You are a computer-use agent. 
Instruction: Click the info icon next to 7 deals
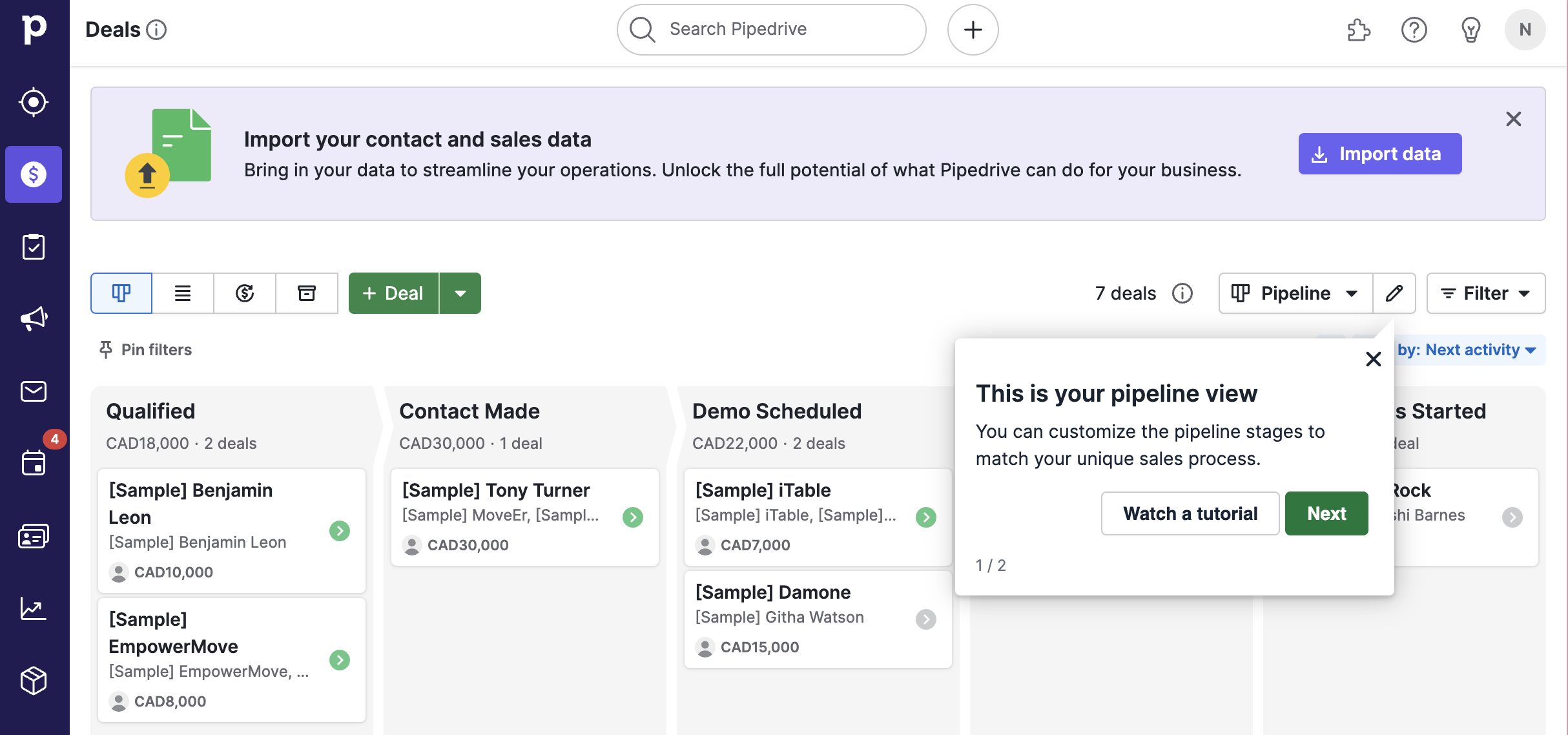[x=1182, y=293]
